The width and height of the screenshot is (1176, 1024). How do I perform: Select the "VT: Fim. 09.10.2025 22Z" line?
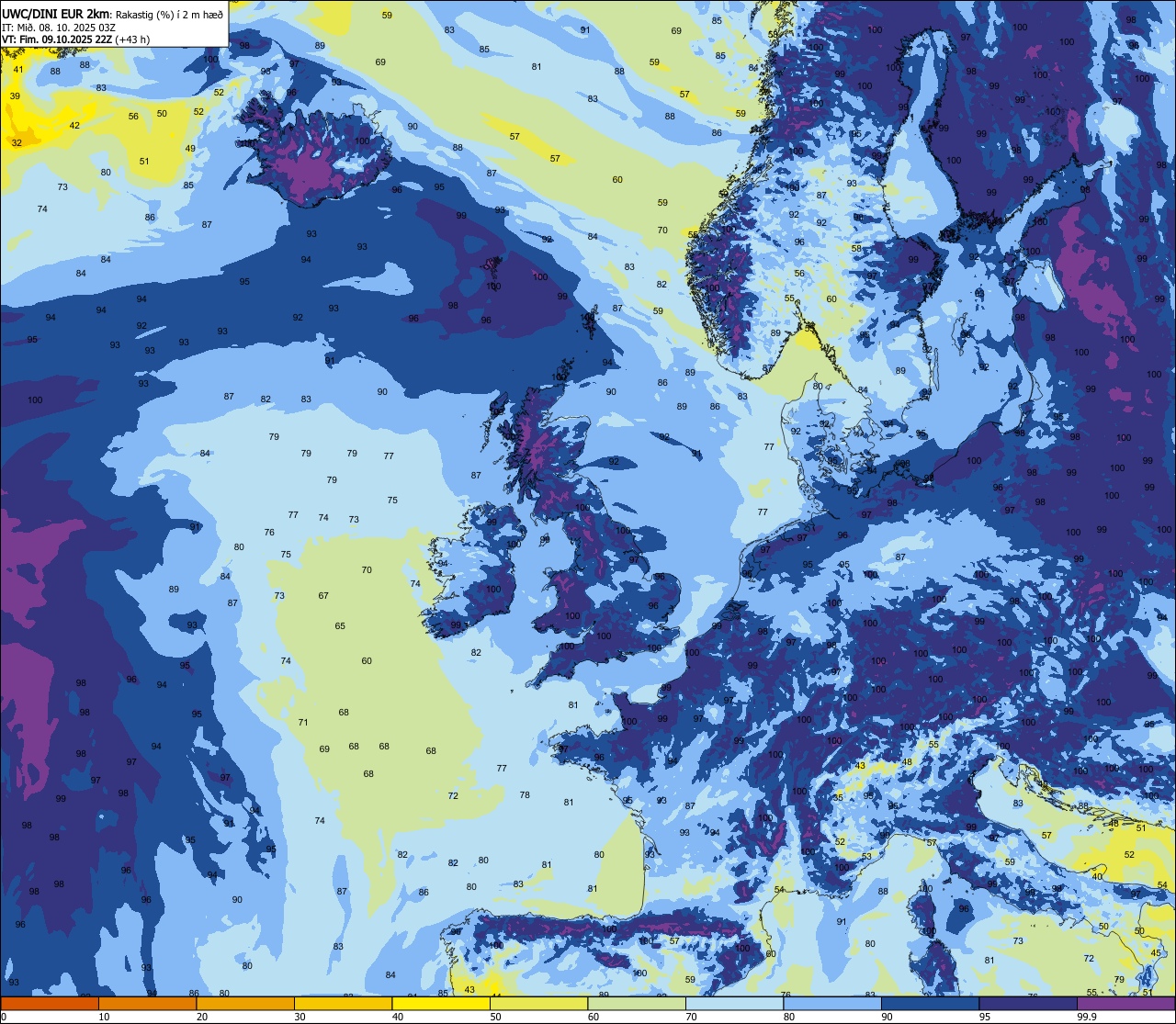(x=57, y=39)
